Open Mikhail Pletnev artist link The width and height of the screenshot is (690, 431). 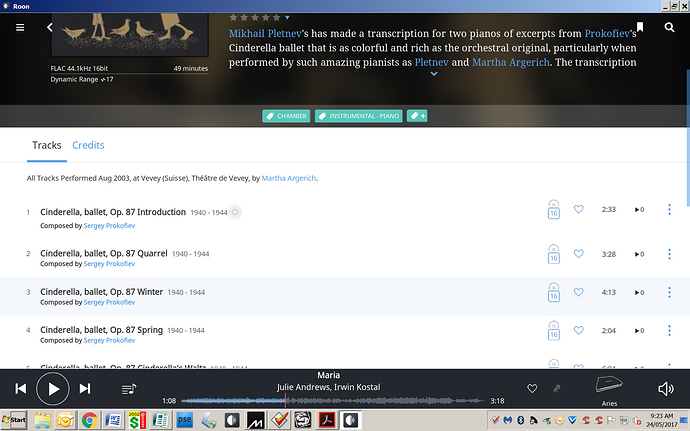pos(265,33)
